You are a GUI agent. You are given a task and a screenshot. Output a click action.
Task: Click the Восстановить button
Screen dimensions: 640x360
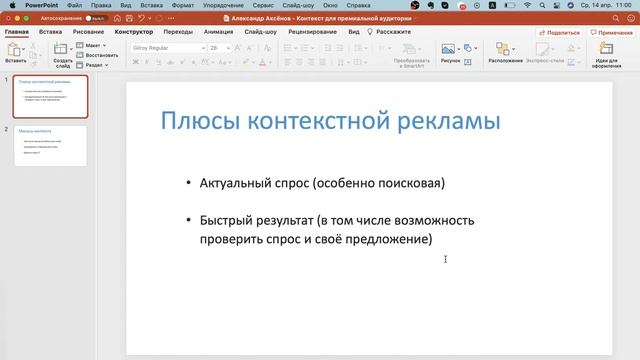click(x=97, y=55)
